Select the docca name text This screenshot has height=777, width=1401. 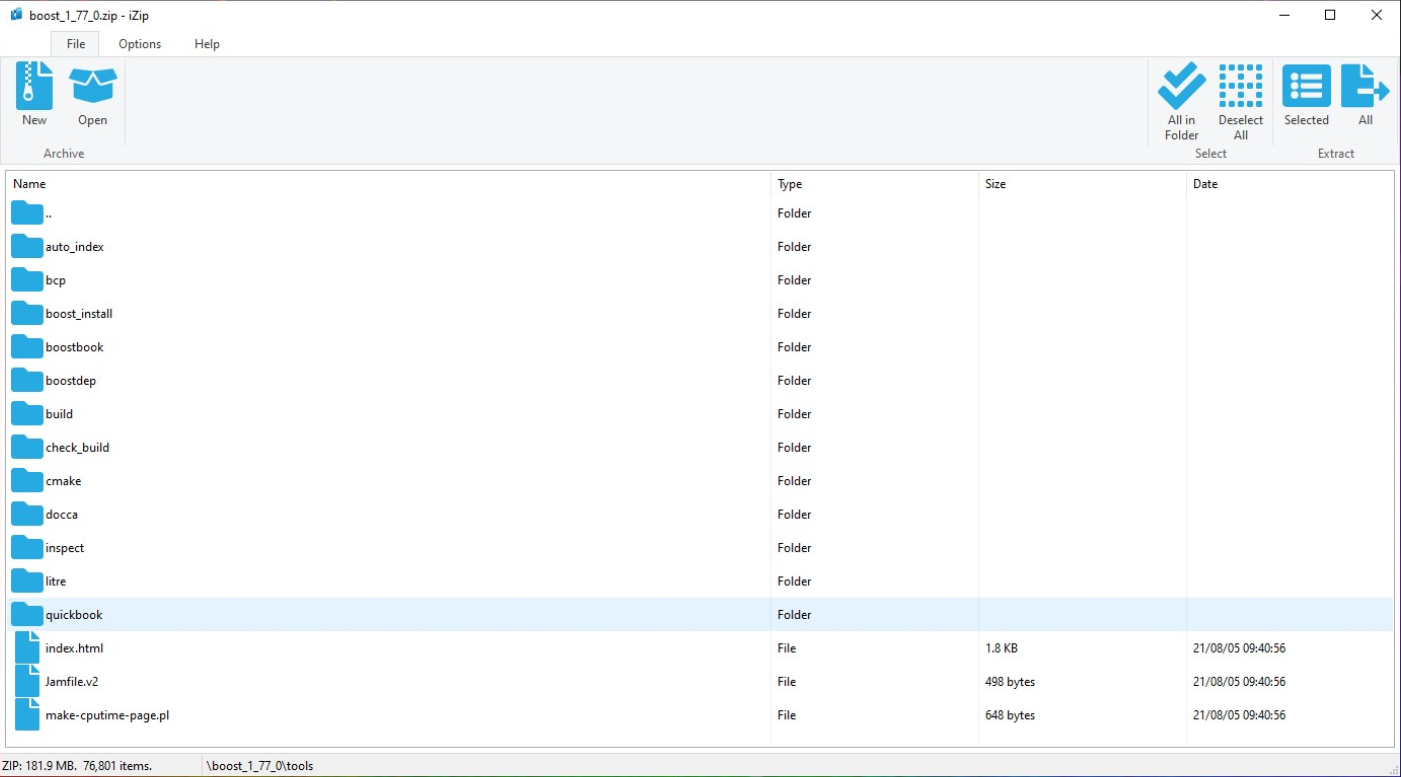[62, 515]
